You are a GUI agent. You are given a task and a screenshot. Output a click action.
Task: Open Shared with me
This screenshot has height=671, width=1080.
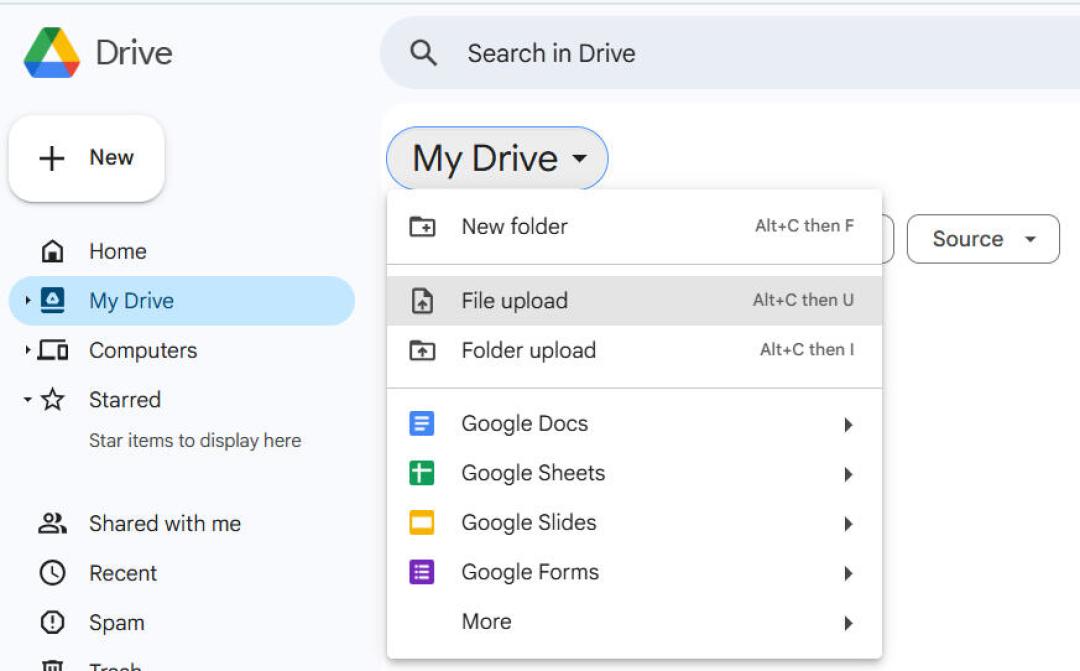point(182,524)
